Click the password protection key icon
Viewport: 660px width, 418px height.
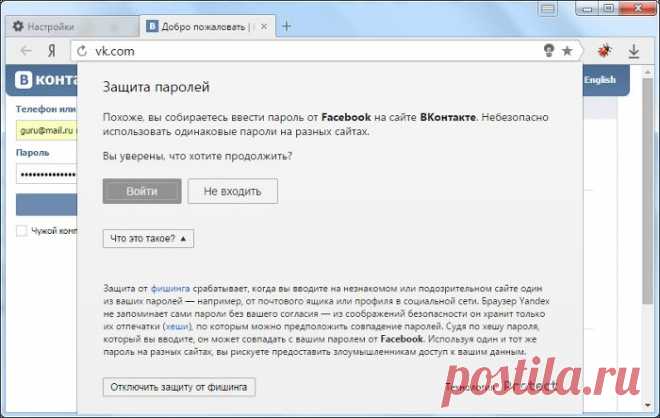click(548, 51)
